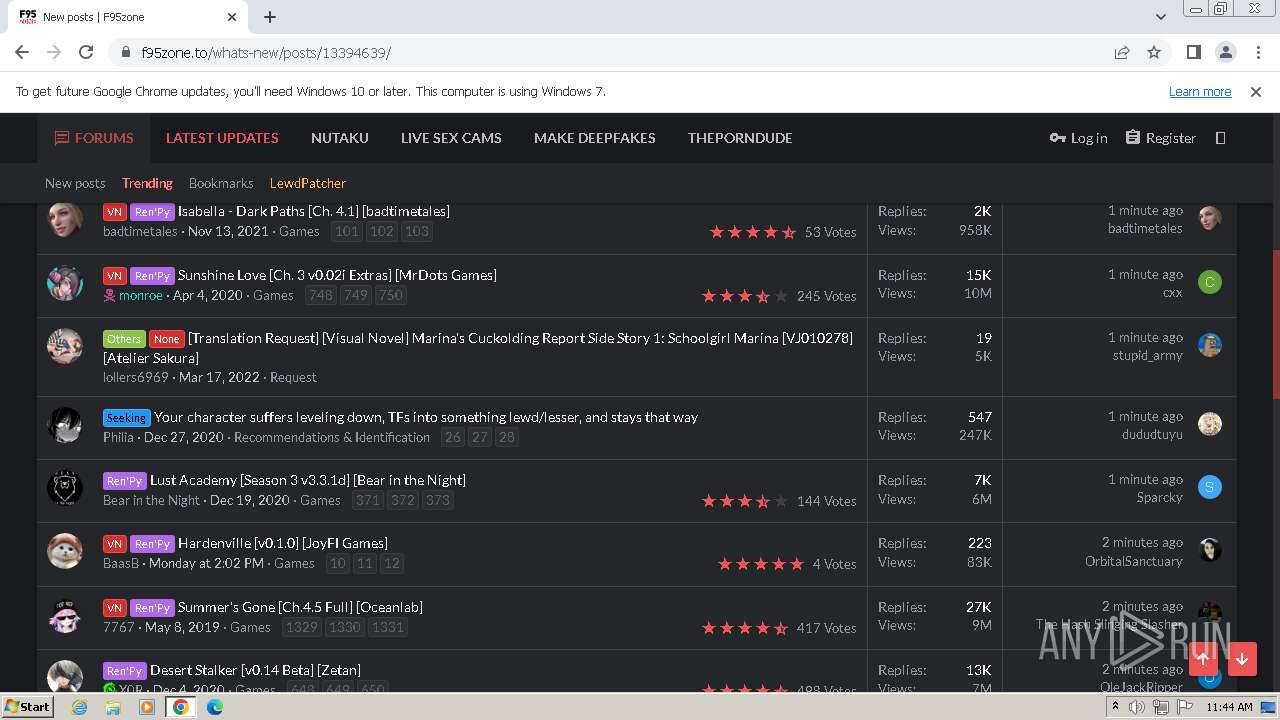1280x720 pixels.
Task: Click Ren'Py tag on Lust Academy row
Action: tap(124, 480)
